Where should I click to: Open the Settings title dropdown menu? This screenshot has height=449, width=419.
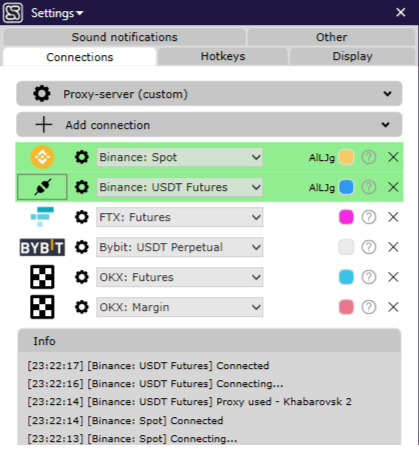[x=57, y=13]
